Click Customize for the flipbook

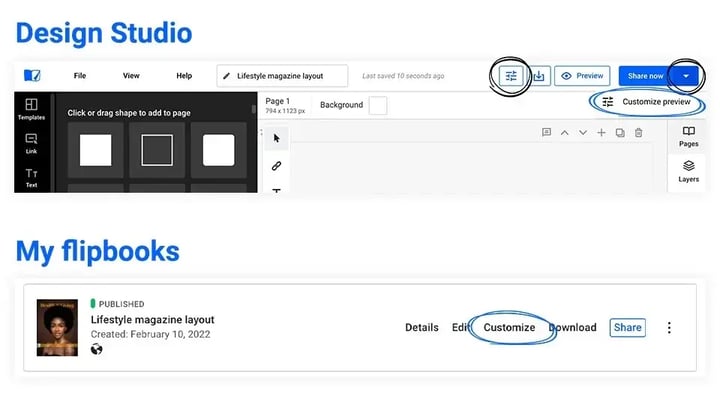tap(509, 327)
